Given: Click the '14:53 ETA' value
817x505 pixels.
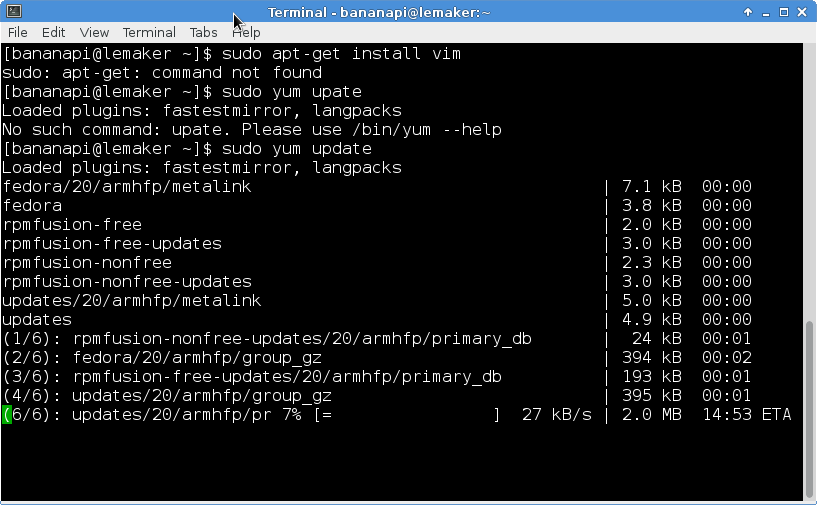Looking at the screenshot, I should tap(747, 415).
